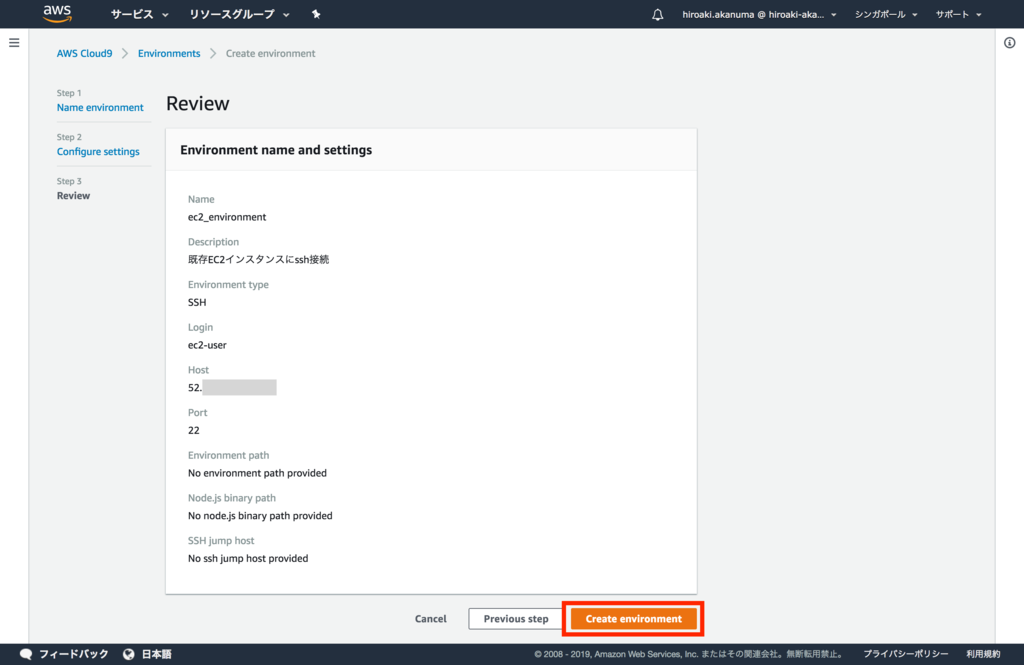Click the pin shortcut icon
This screenshot has height=665, width=1024.
[x=316, y=14]
